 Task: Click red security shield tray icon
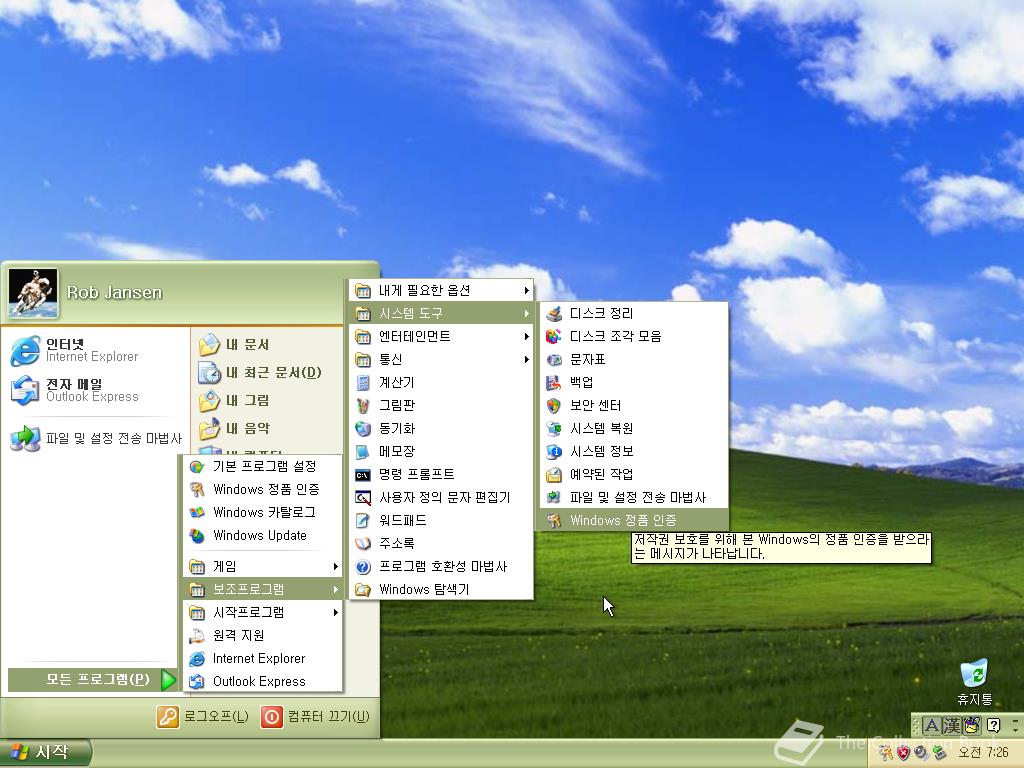point(903,753)
